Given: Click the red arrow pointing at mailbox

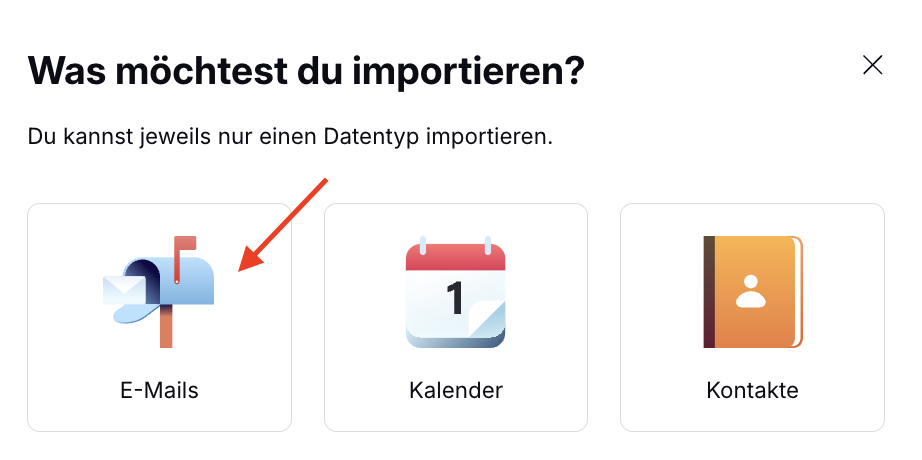Looking at the screenshot, I should 284,224.
